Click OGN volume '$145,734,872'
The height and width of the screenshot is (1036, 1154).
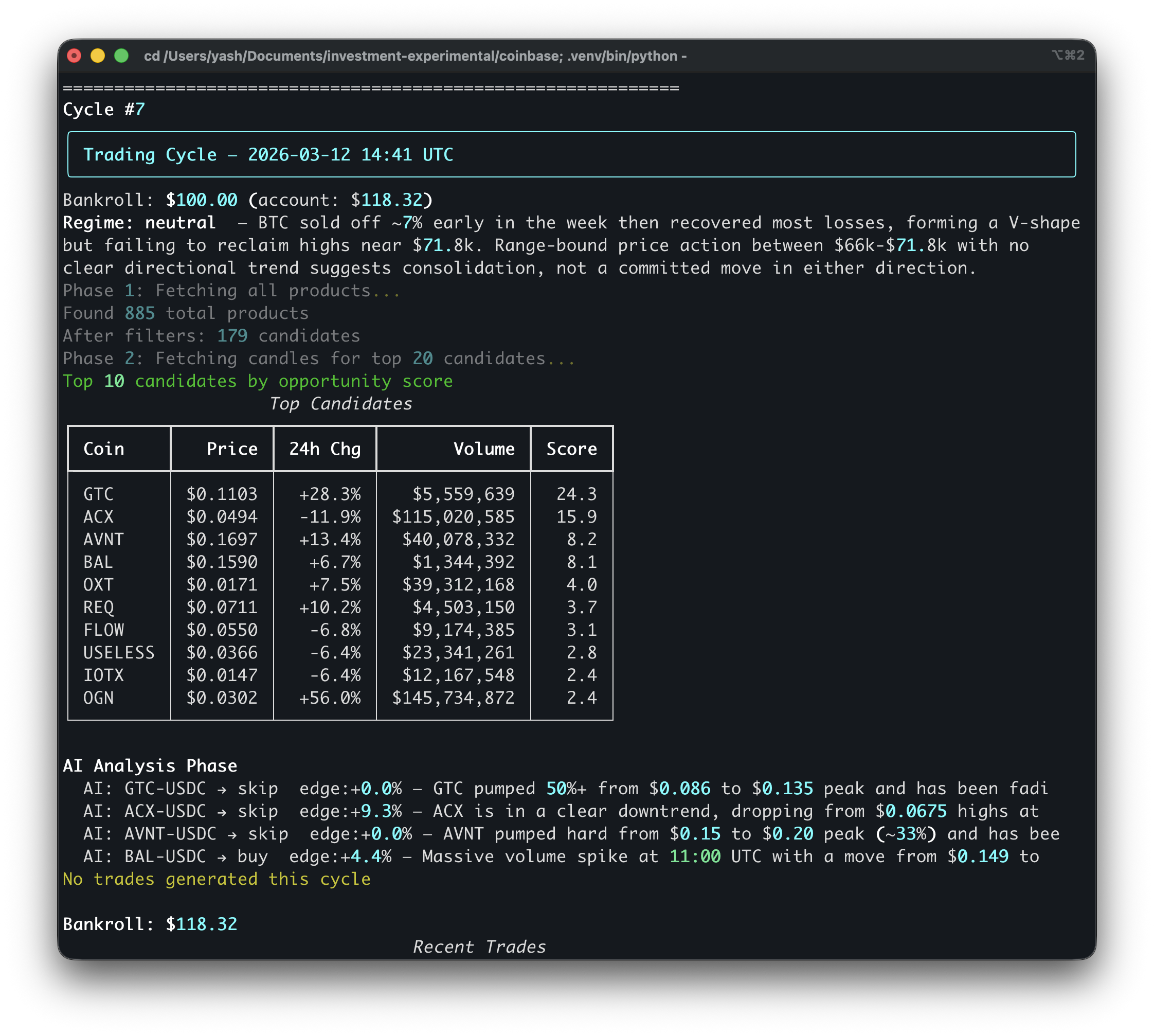(x=454, y=698)
